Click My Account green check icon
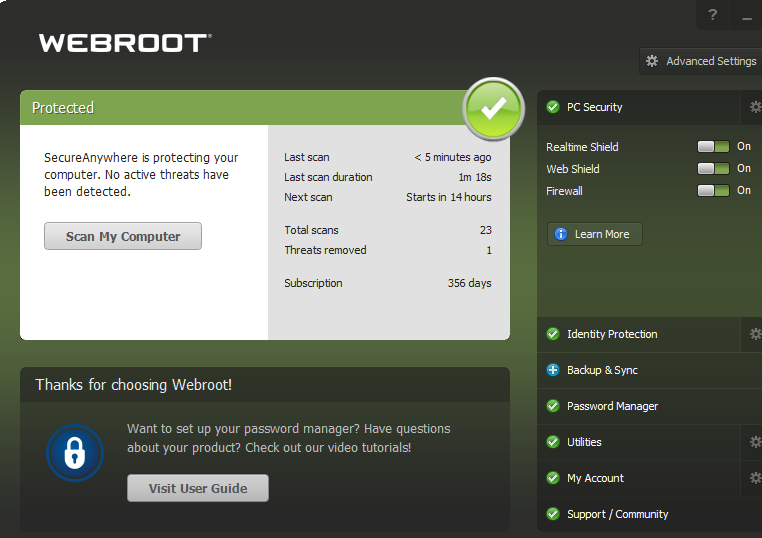The width and height of the screenshot is (762, 538). tap(553, 478)
